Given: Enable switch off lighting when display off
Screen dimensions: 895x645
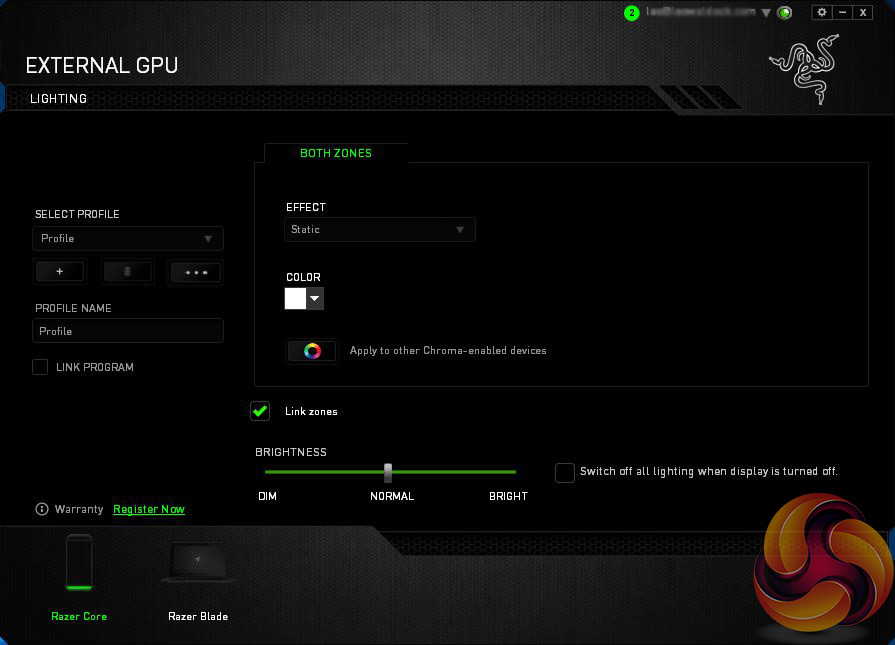Looking at the screenshot, I should [x=565, y=473].
